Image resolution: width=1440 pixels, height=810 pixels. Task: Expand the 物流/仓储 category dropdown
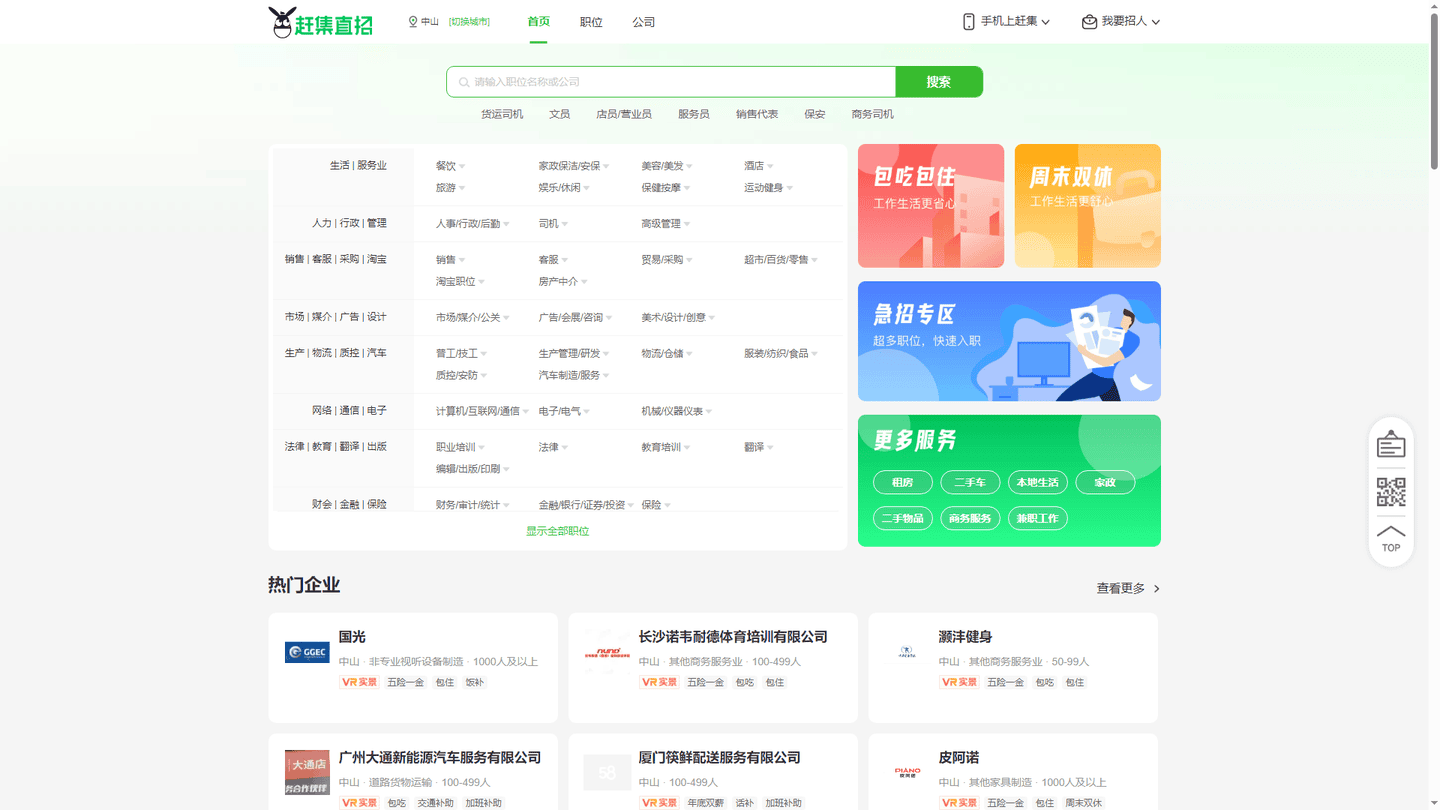coord(689,354)
